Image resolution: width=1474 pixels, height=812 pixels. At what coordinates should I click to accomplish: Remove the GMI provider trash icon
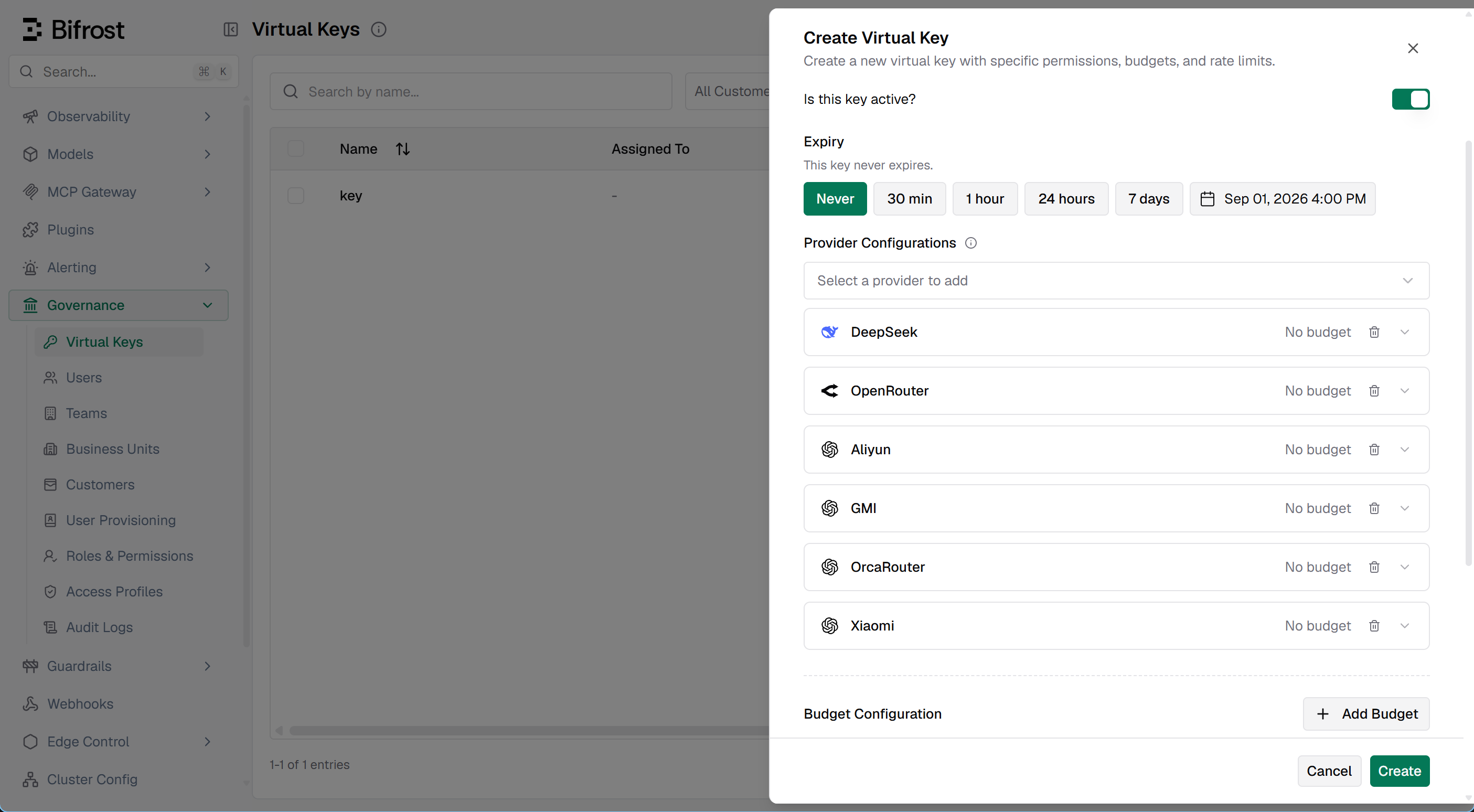tap(1374, 509)
